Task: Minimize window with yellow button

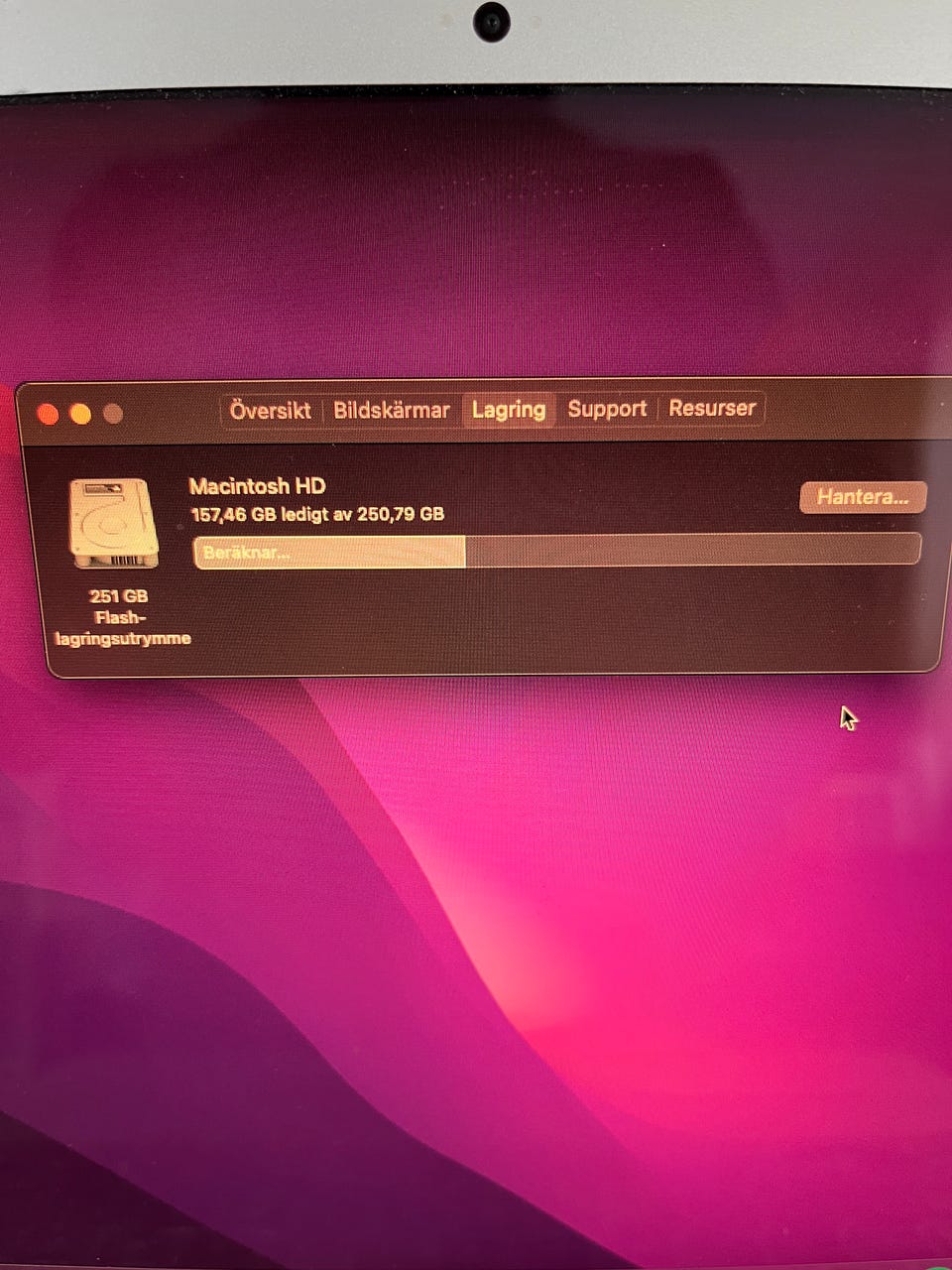Action: click(x=81, y=414)
